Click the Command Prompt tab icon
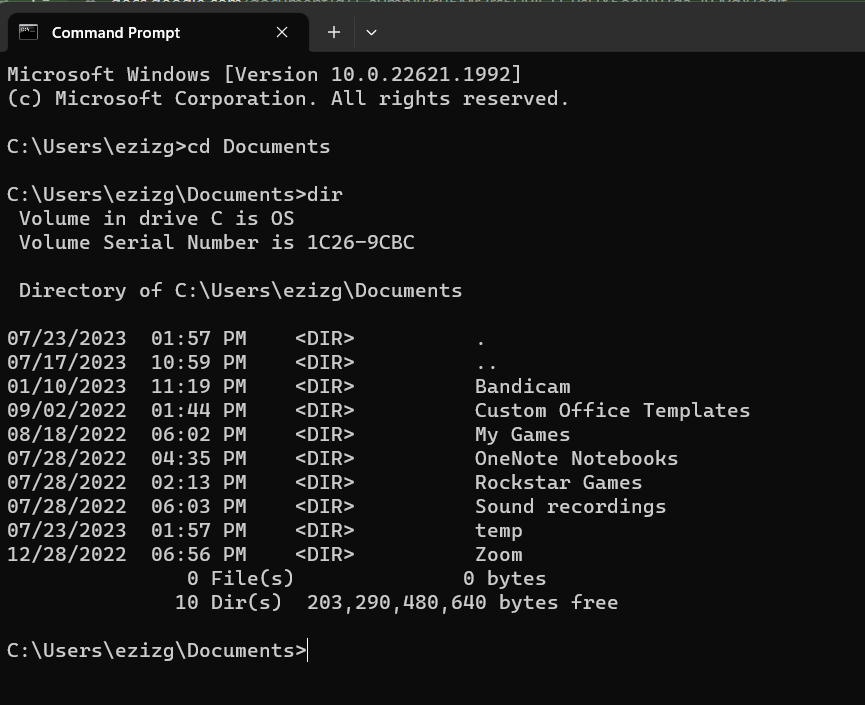Screen dimensions: 865x705 tap(28, 32)
